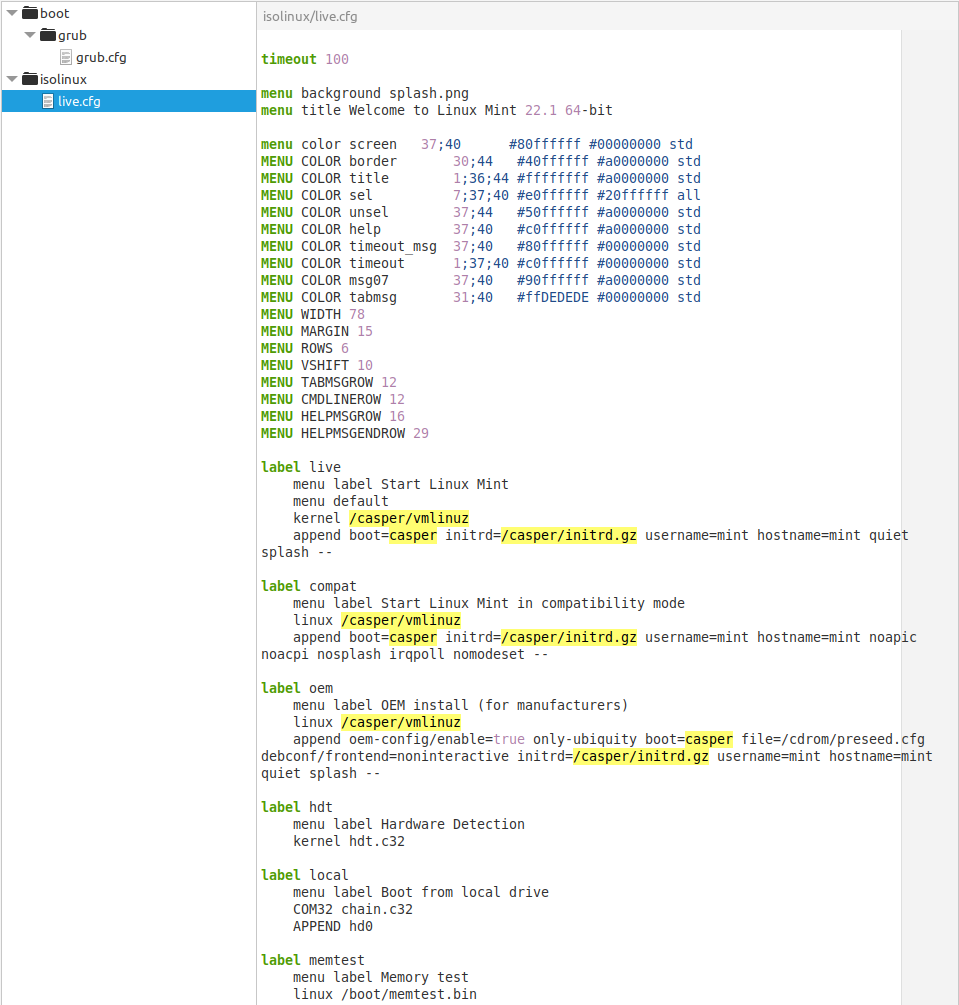This screenshot has height=1005, width=959.
Task: Click the 'linux /boot/memtest.bin' line
Action: click(x=385, y=994)
